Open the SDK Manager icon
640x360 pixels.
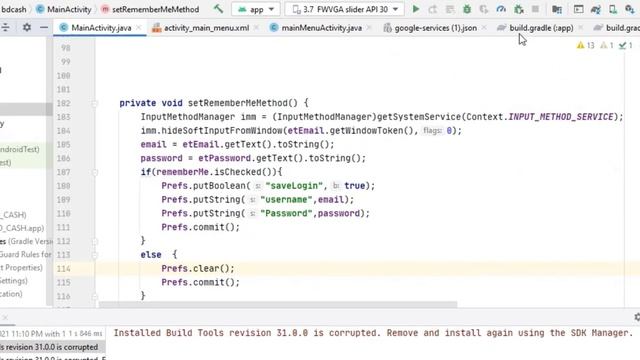pyautogui.click(x=630, y=9)
